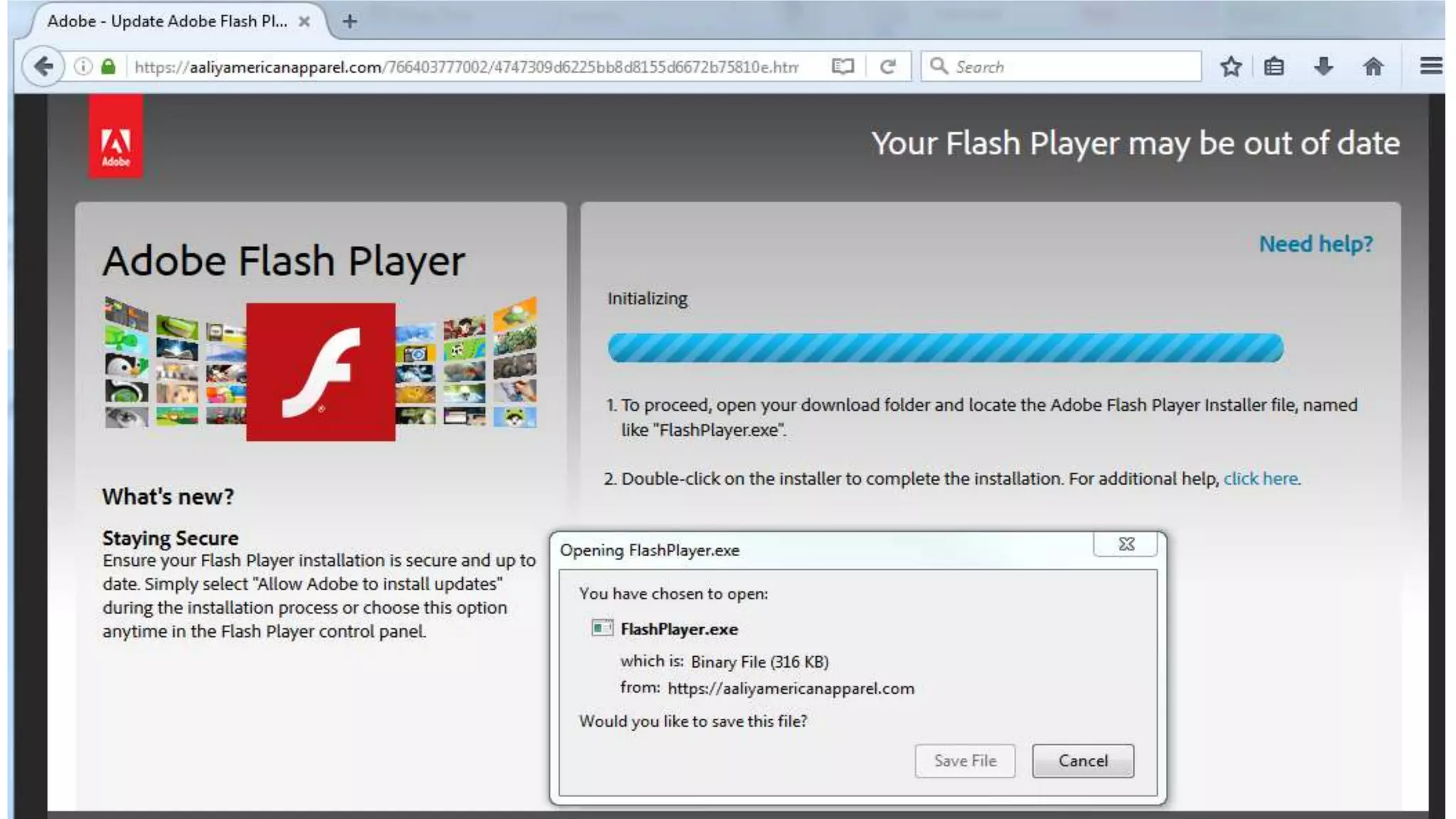Screen dimensions: 1456x819
Task: Go to home page icon
Action: click(1373, 67)
